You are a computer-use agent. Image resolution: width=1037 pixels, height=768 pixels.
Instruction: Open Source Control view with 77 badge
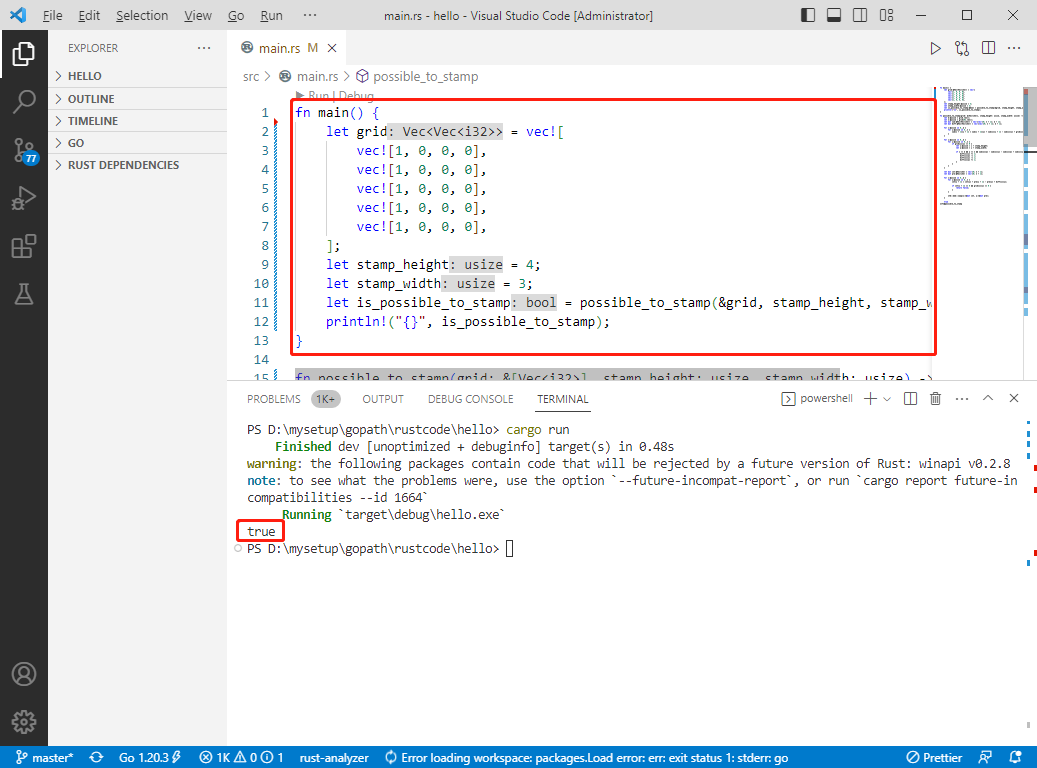(x=24, y=150)
